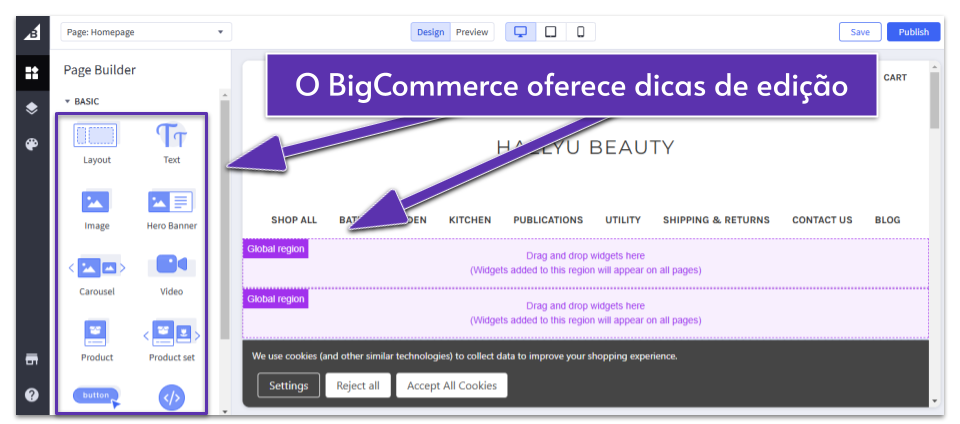Select the Button widget
The width and height of the screenshot is (960, 424).
click(97, 396)
